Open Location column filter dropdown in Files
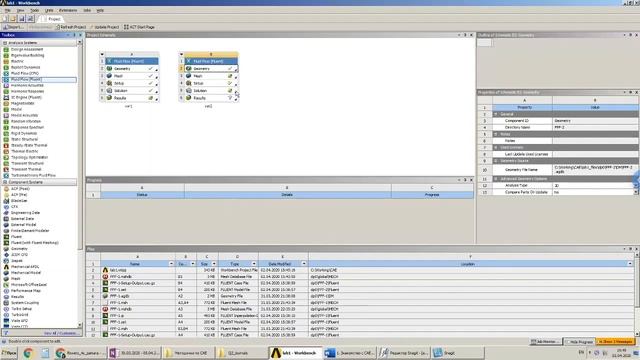The height and width of the screenshot is (360, 640). pos(630,264)
